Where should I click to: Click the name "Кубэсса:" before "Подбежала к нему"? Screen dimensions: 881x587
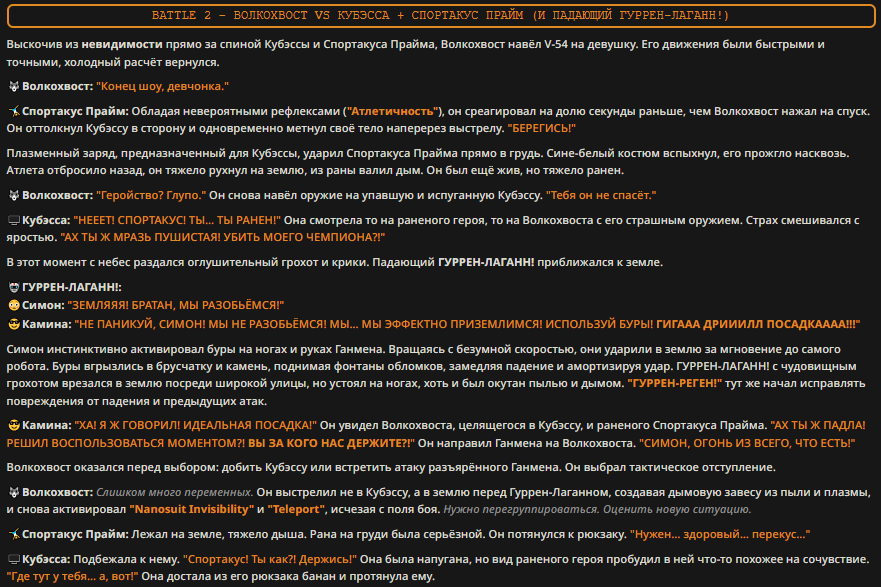tap(46, 559)
